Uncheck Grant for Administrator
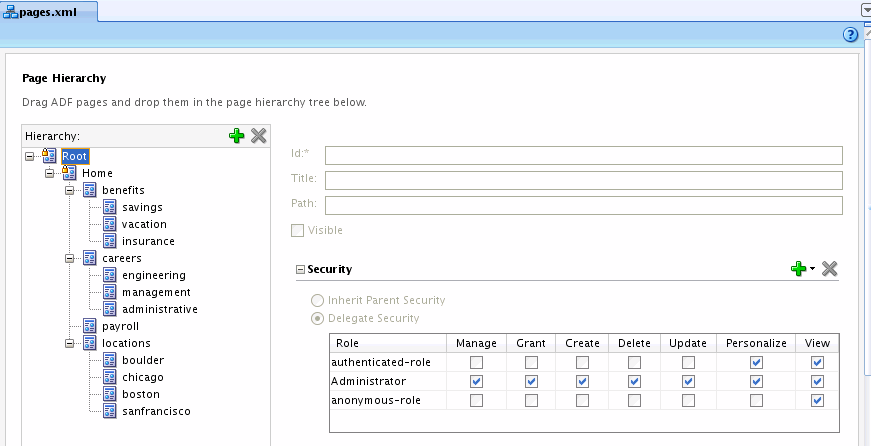 coord(531,382)
